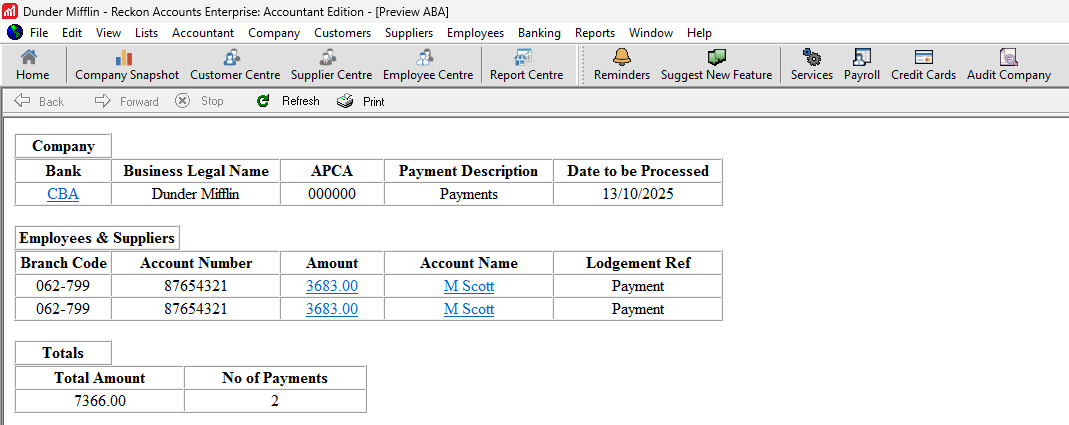Click the Dunder Mifflin legal name cell
Image resolution: width=1069 pixels, height=425 pixels.
click(196, 194)
